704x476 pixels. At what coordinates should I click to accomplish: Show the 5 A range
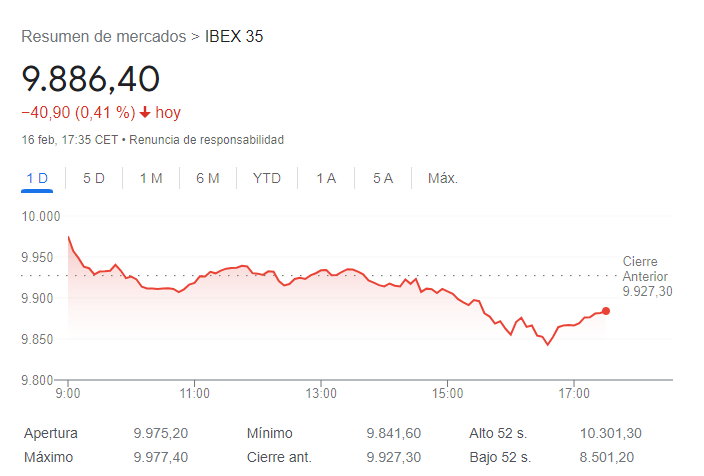click(x=383, y=178)
